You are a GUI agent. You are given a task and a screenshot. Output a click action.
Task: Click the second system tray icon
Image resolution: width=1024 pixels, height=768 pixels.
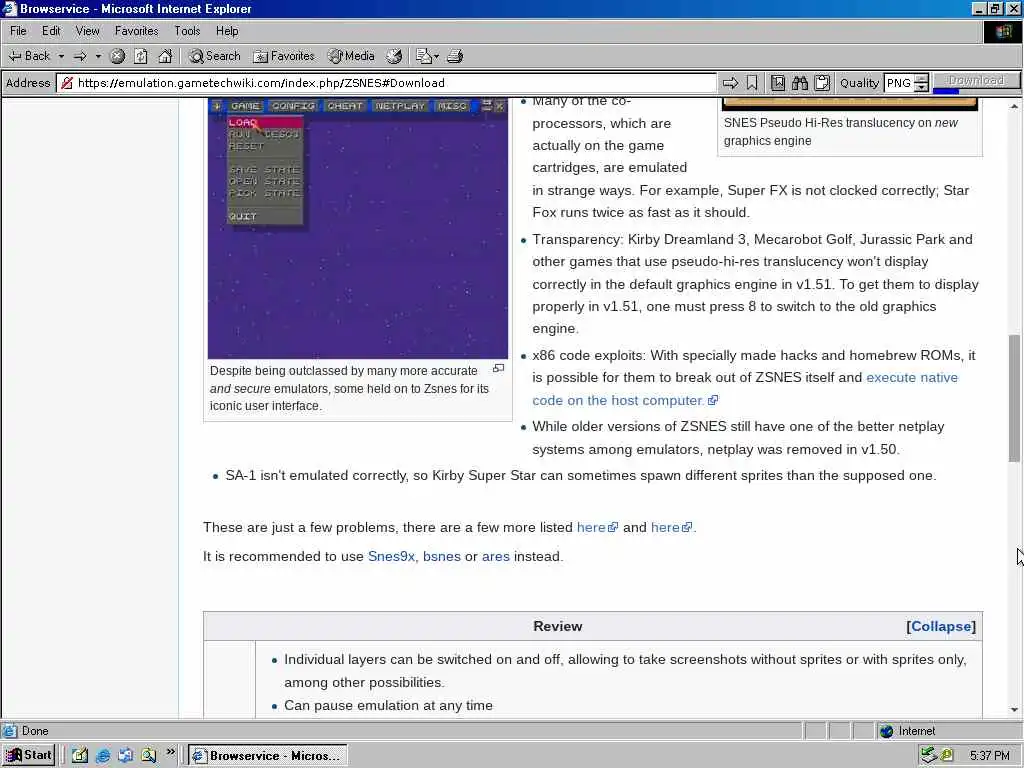click(x=946, y=756)
